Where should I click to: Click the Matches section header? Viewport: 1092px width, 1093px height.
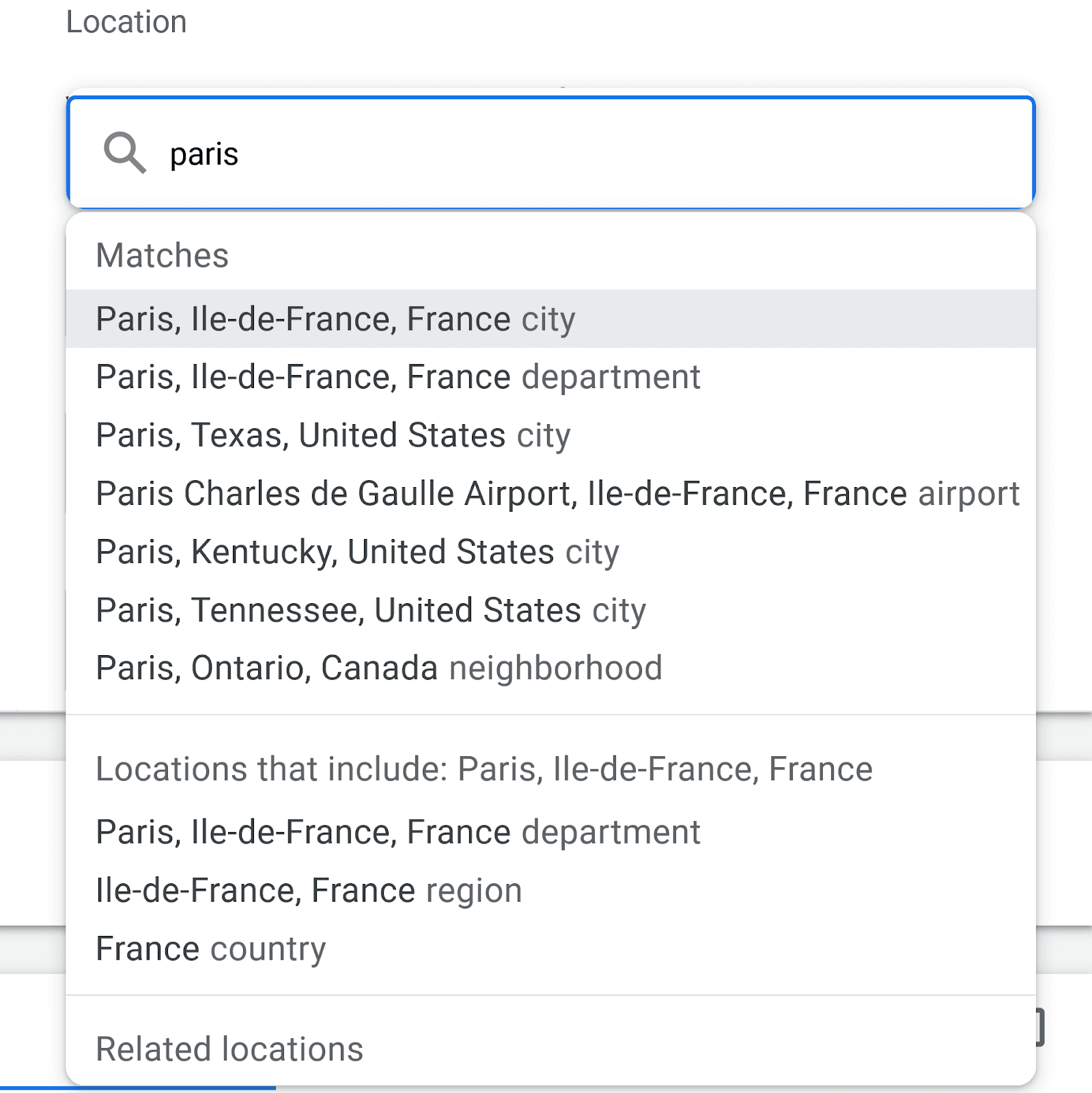pos(163,255)
